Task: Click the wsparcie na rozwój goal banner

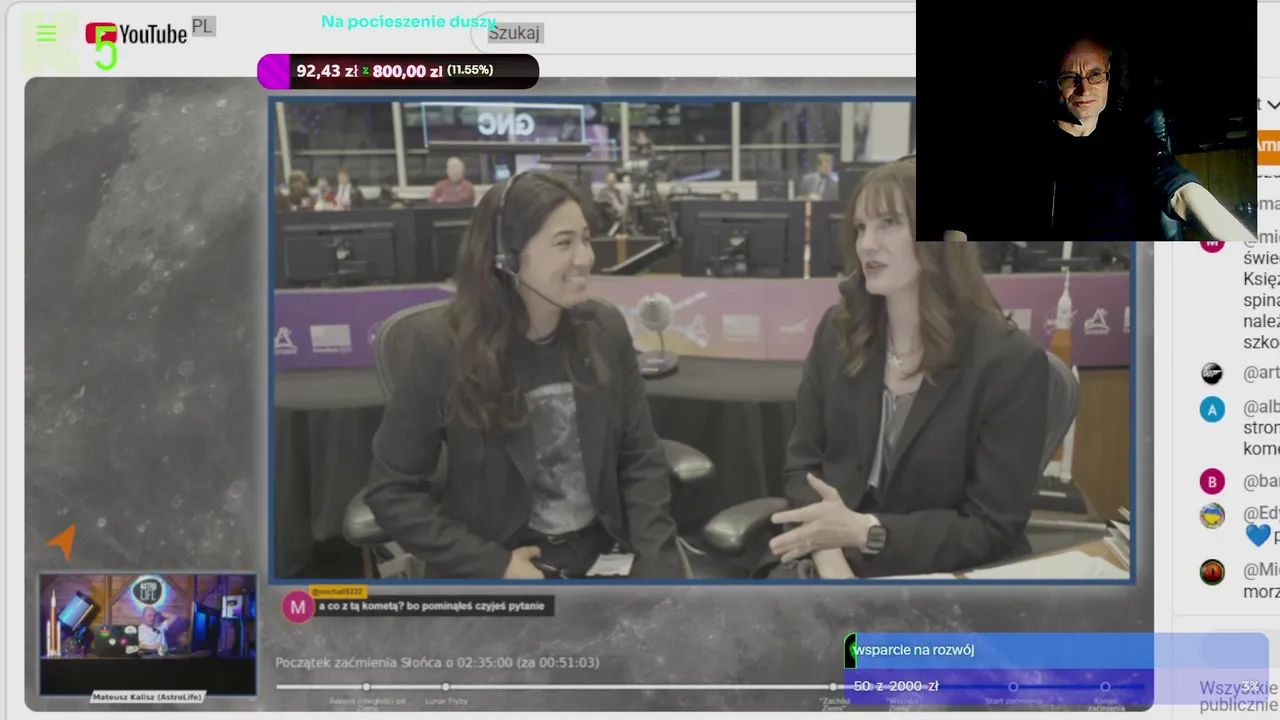Action: [x=1057, y=650]
